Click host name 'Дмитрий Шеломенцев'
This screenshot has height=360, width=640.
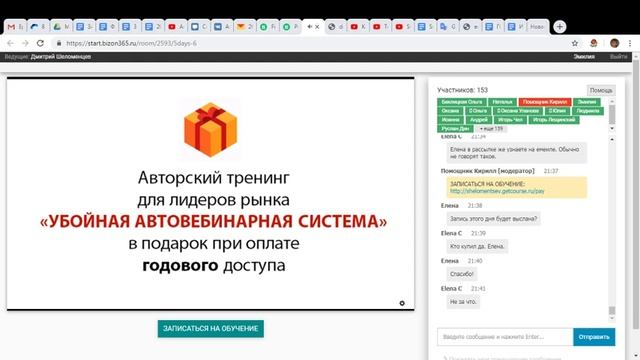[60, 57]
